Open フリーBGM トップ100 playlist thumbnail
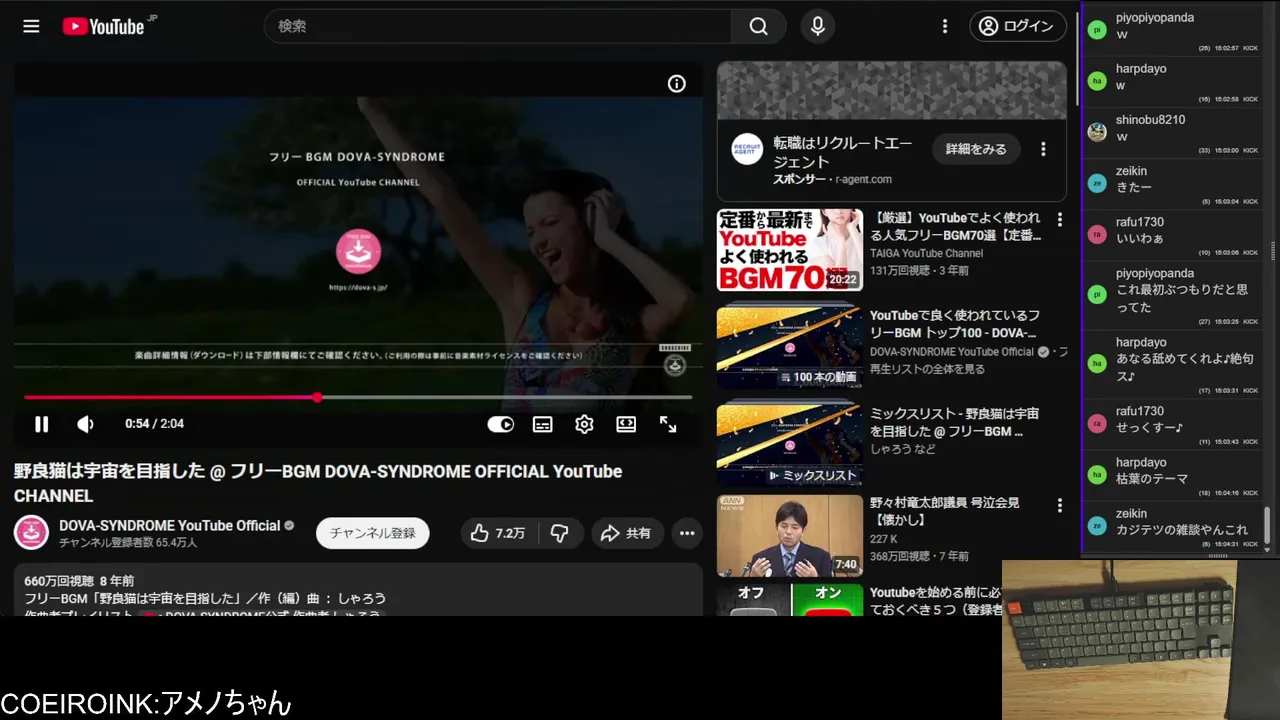This screenshot has height=720, width=1280. click(790, 345)
